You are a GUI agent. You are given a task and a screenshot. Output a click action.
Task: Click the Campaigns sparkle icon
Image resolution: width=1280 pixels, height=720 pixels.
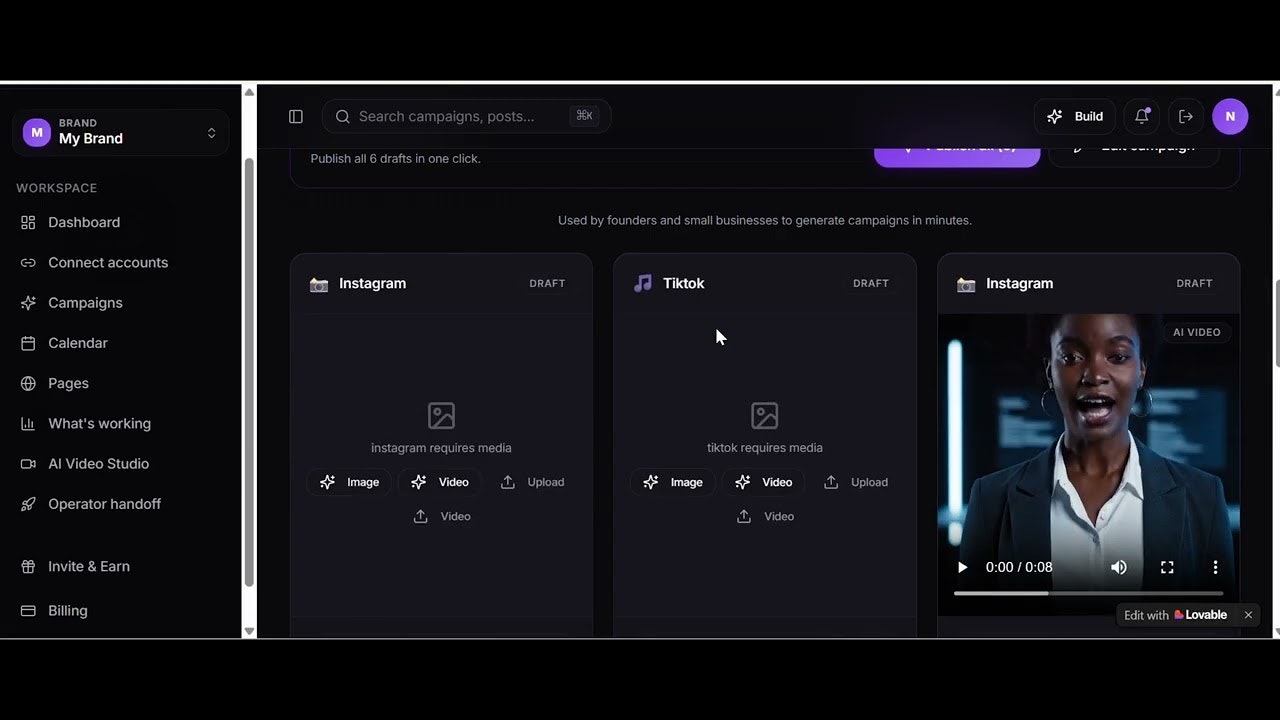[28, 303]
